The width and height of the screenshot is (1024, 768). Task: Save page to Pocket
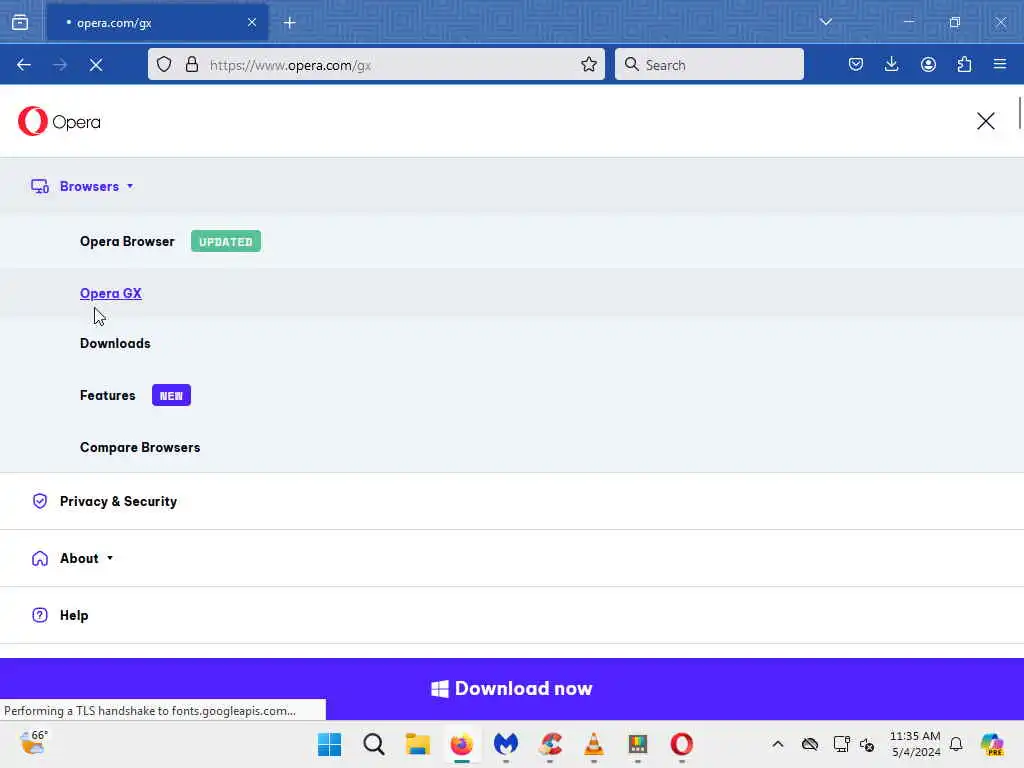coord(856,64)
